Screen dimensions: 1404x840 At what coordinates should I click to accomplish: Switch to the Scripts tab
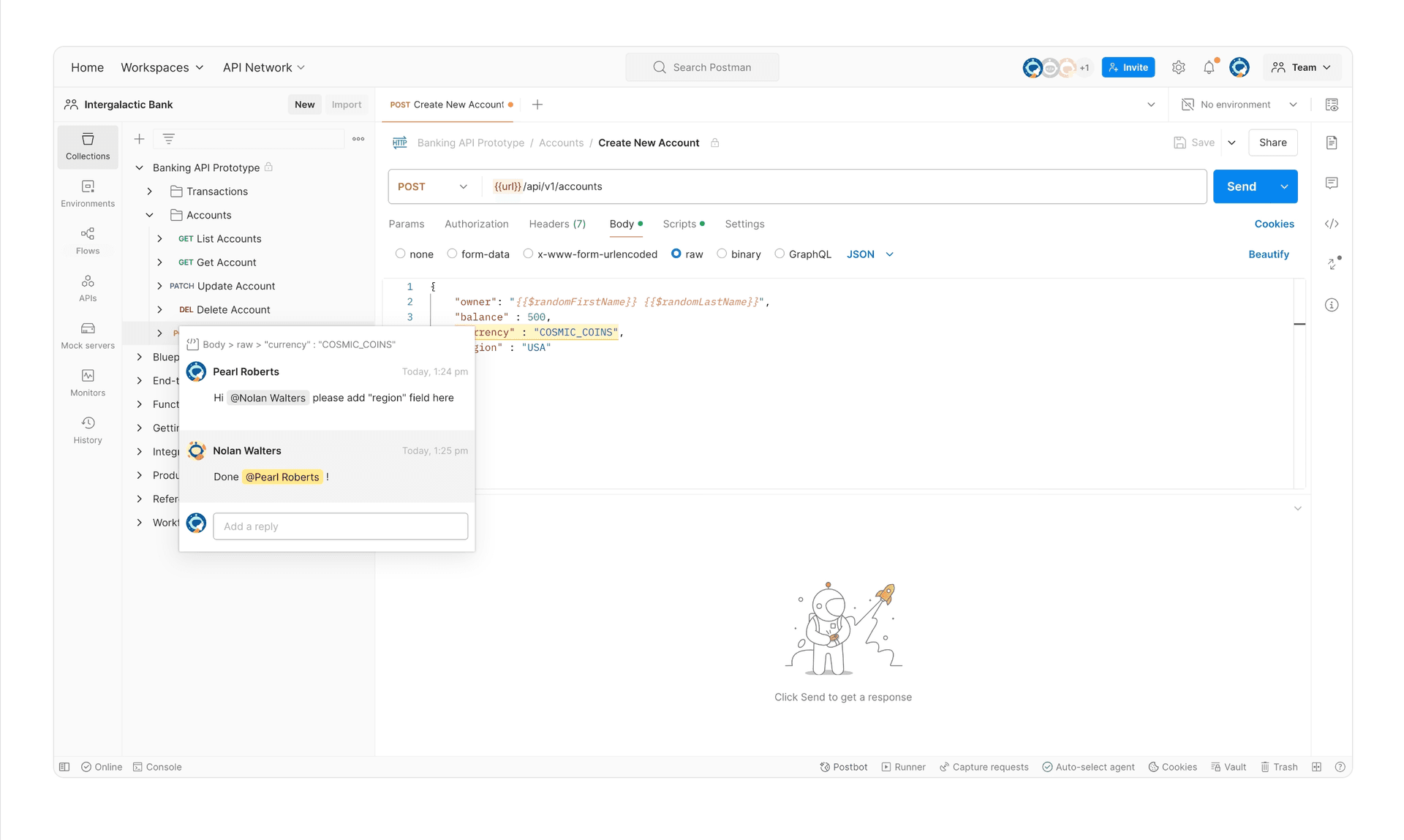pyautogui.click(x=684, y=224)
